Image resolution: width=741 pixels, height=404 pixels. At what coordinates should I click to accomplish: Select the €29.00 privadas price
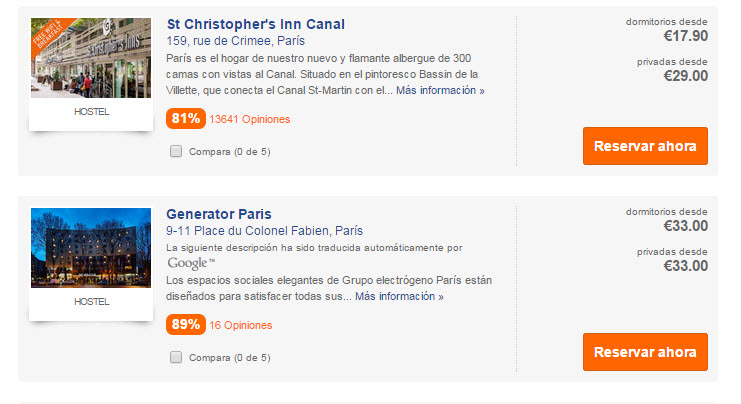[685, 76]
